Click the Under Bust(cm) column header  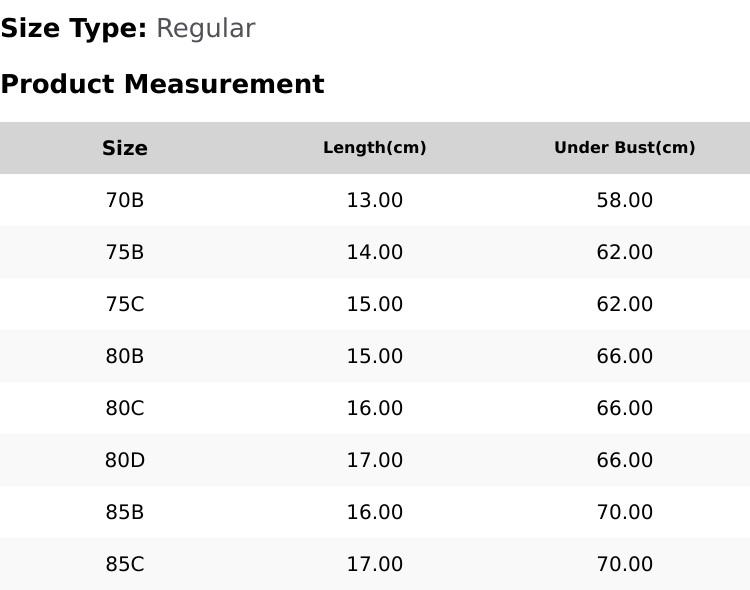625,148
